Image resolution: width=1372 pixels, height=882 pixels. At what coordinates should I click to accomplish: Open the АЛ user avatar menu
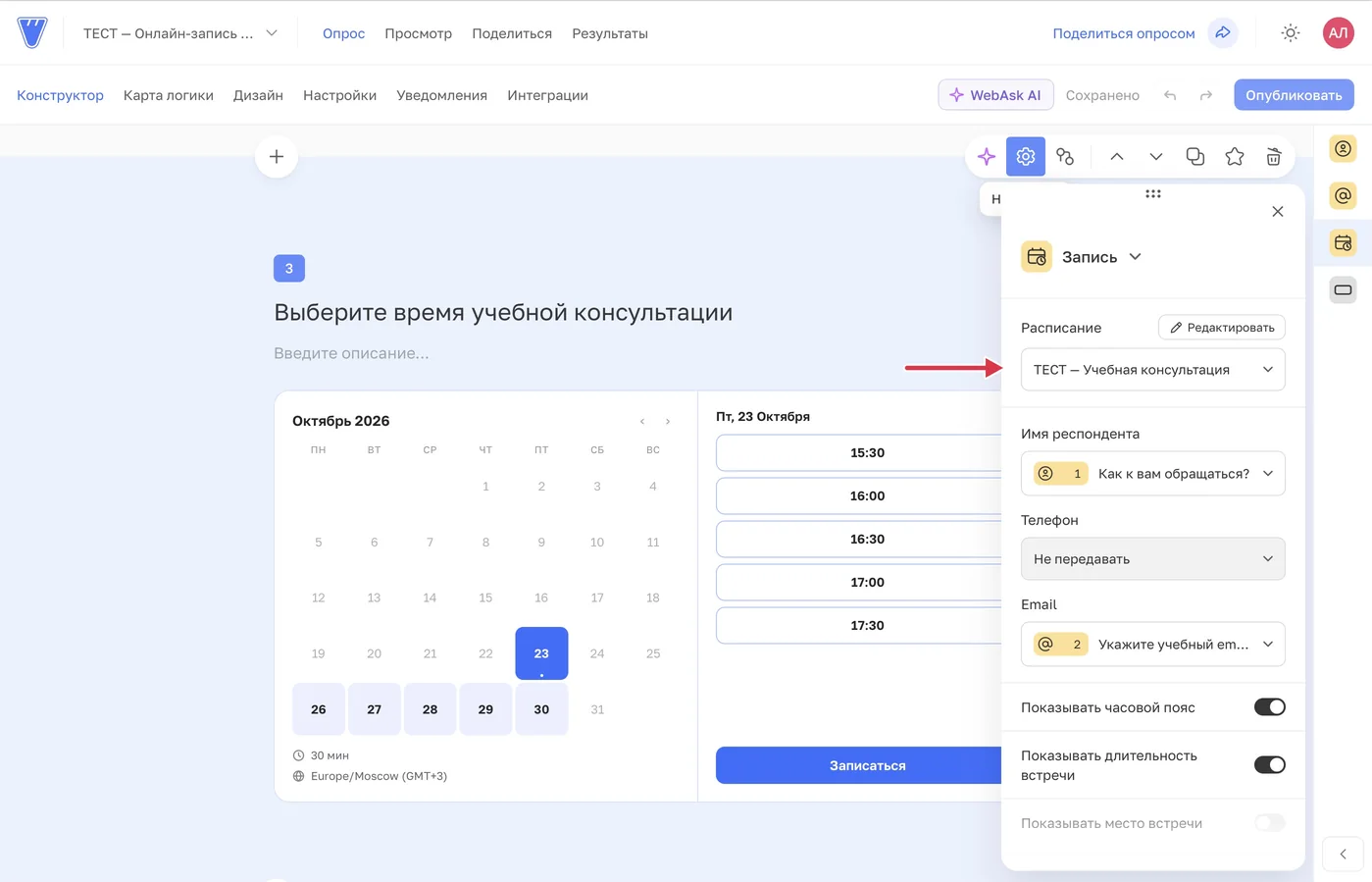click(x=1338, y=32)
